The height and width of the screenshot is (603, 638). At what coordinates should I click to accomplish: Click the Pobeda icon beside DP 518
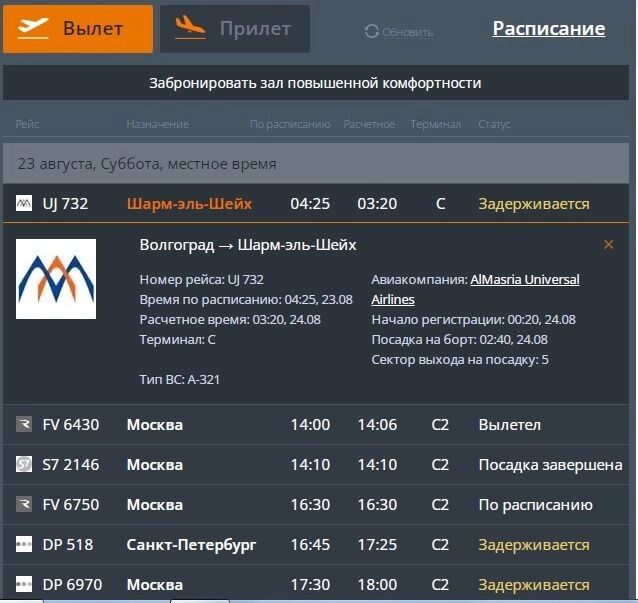pos(24,545)
